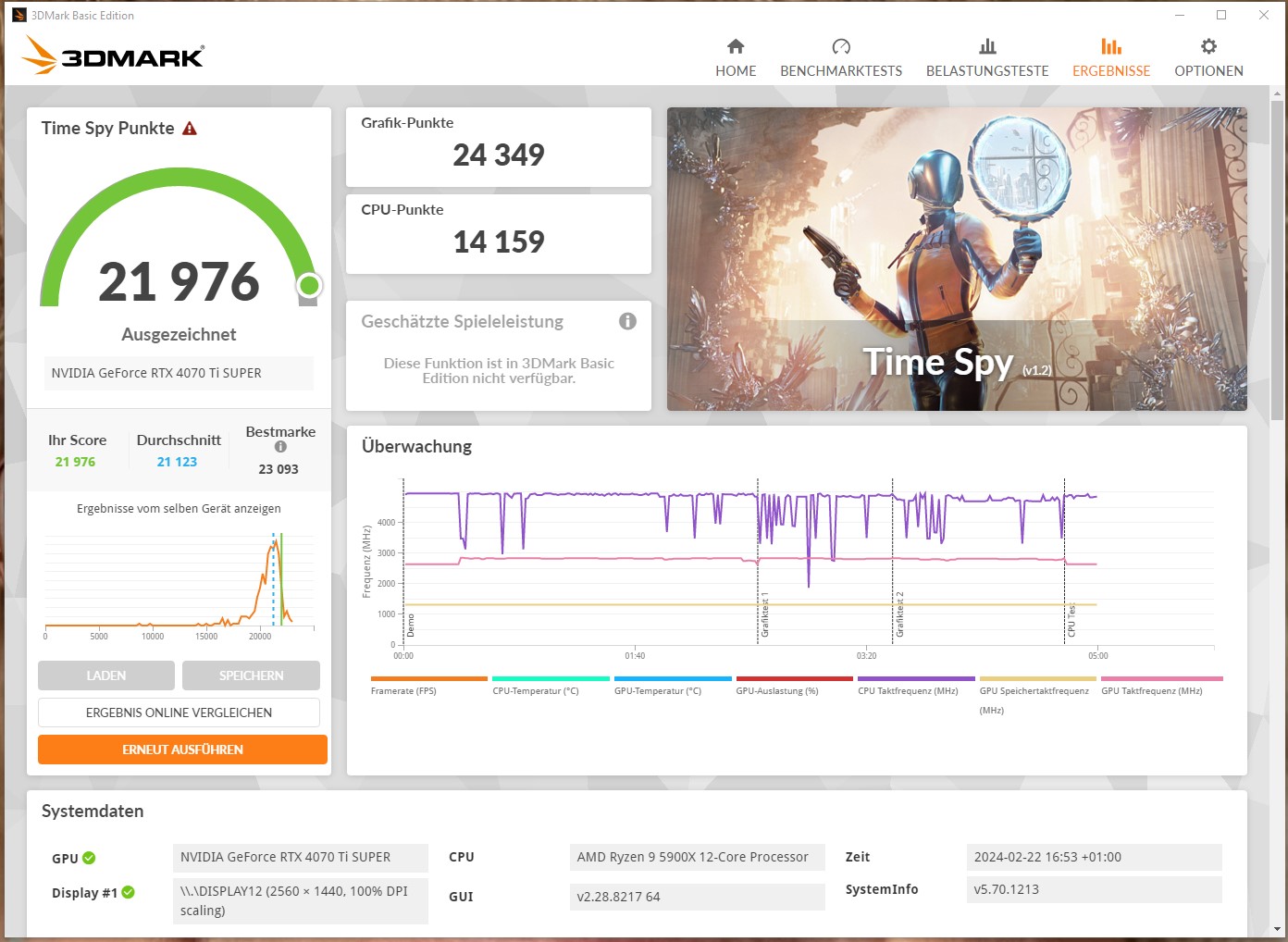Click the Time Spy preview image
The image size is (1288, 942).
pos(957,259)
